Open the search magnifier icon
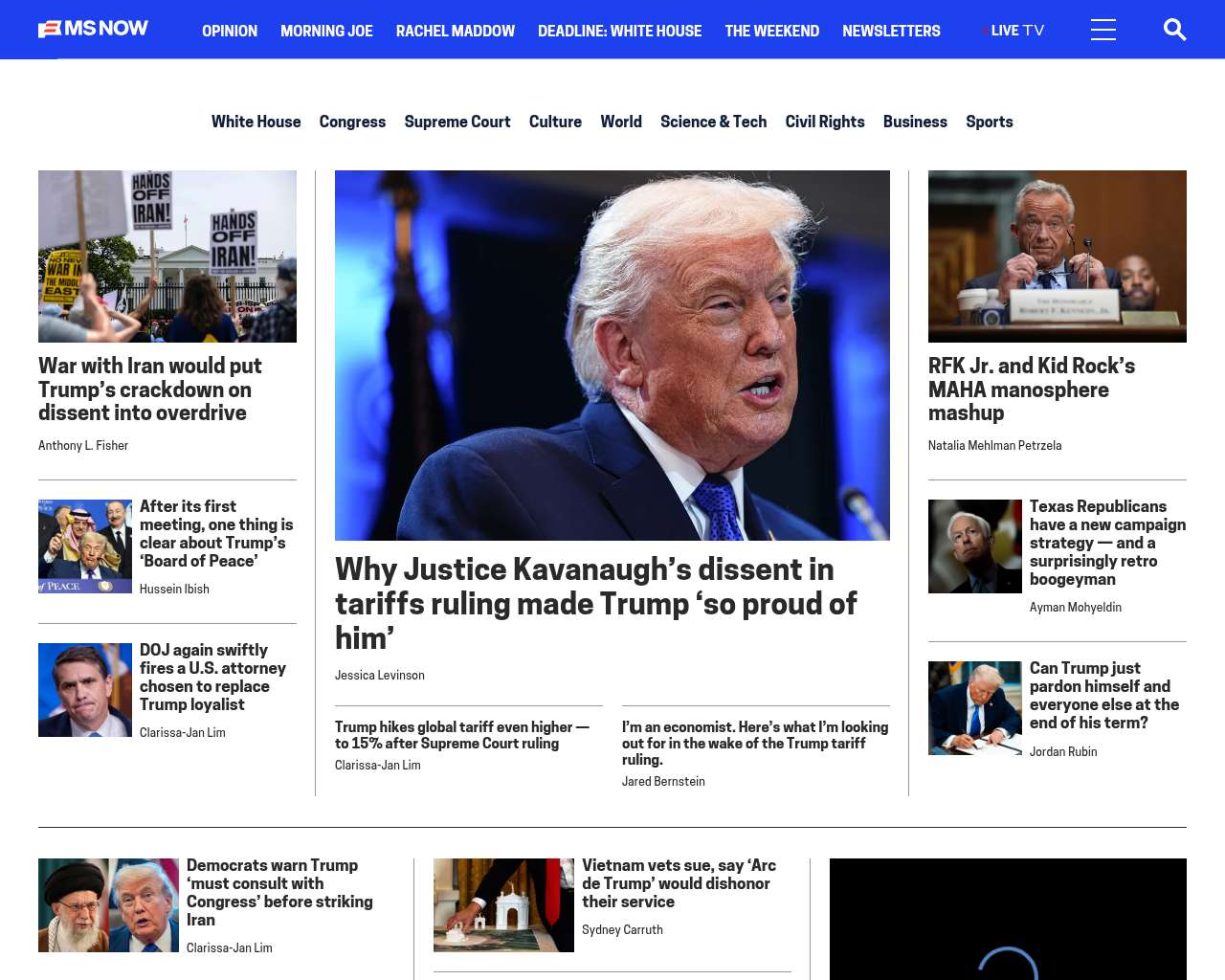Image resolution: width=1225 pixels, height=980 pixels. point(1174,30)
